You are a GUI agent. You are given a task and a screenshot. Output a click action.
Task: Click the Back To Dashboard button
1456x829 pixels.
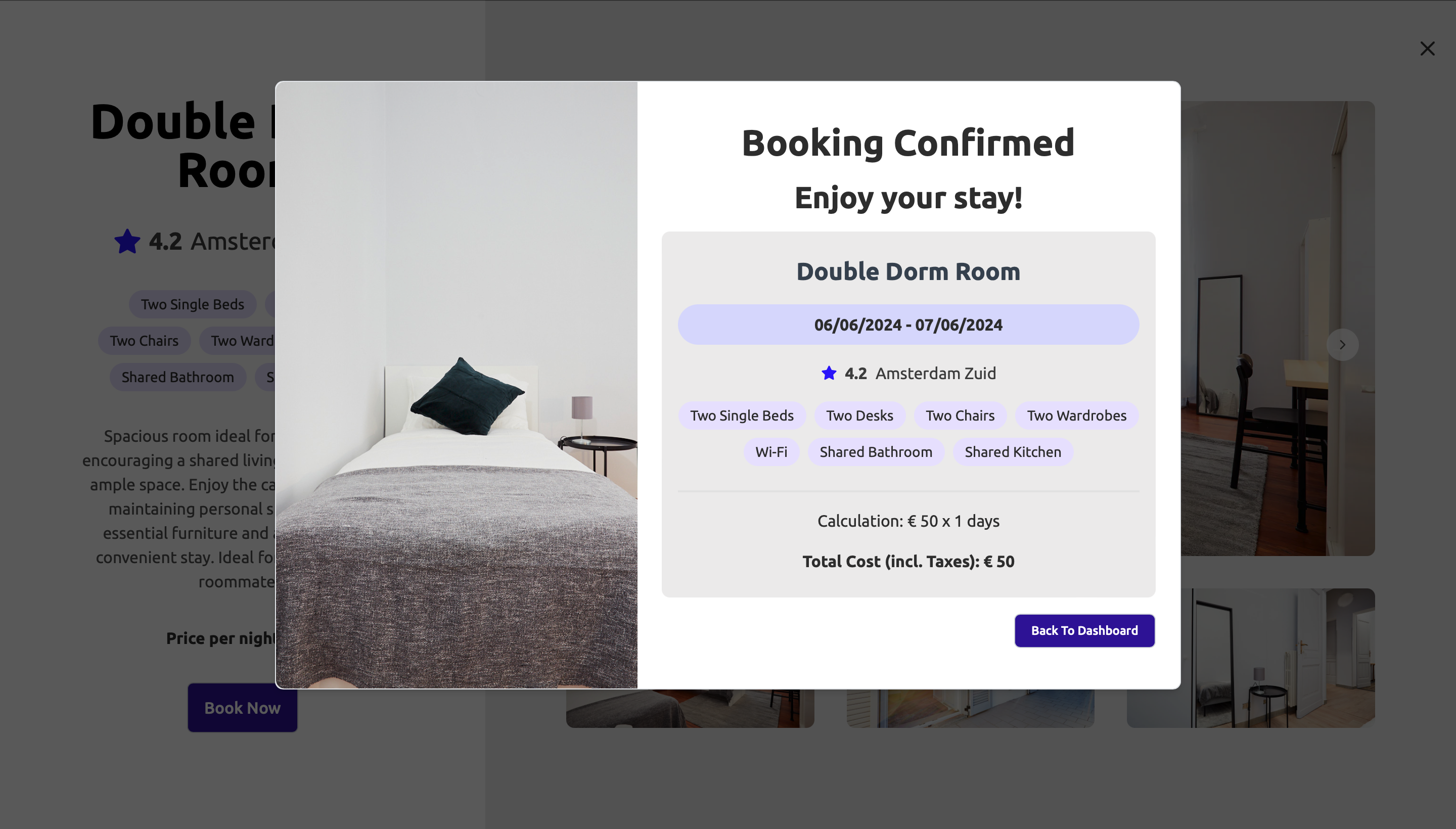click(1084, 630)
